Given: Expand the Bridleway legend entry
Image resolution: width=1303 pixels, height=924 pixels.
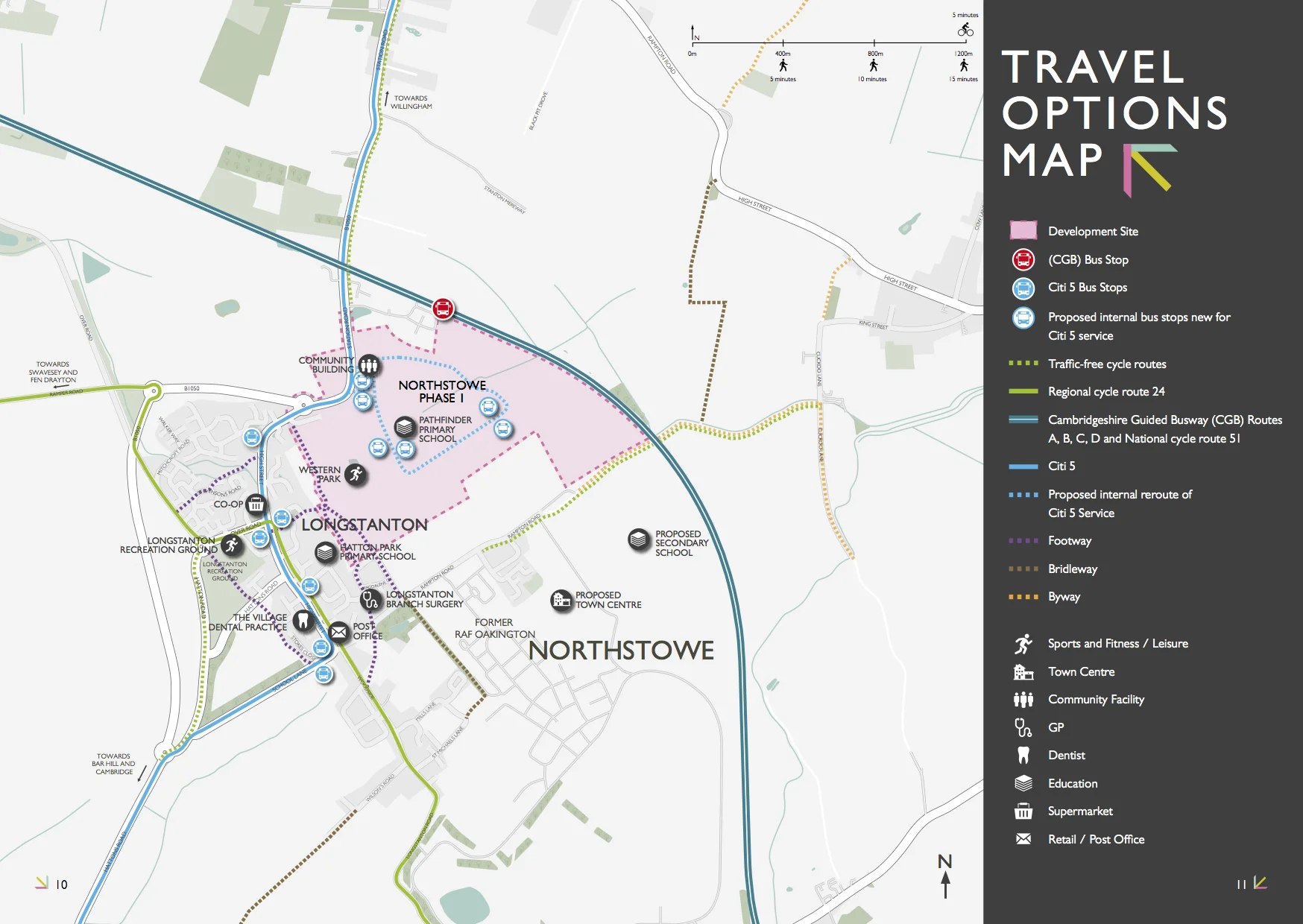Looking at the screenshot, I should click(x=1073, y=569).
